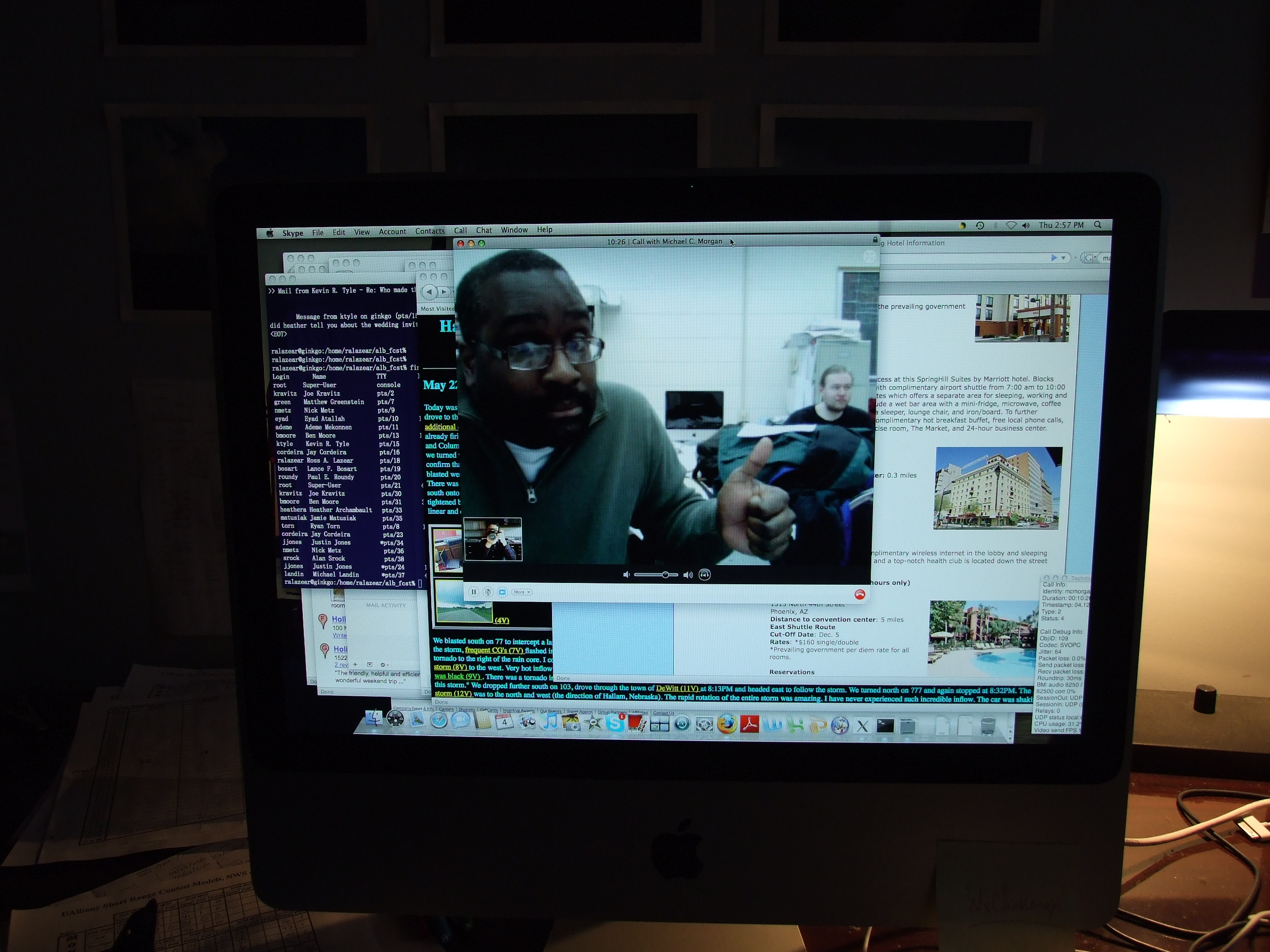1270x952 pixels.
Task: Open X11 from the Dock
Action: (x=862, y=726)
